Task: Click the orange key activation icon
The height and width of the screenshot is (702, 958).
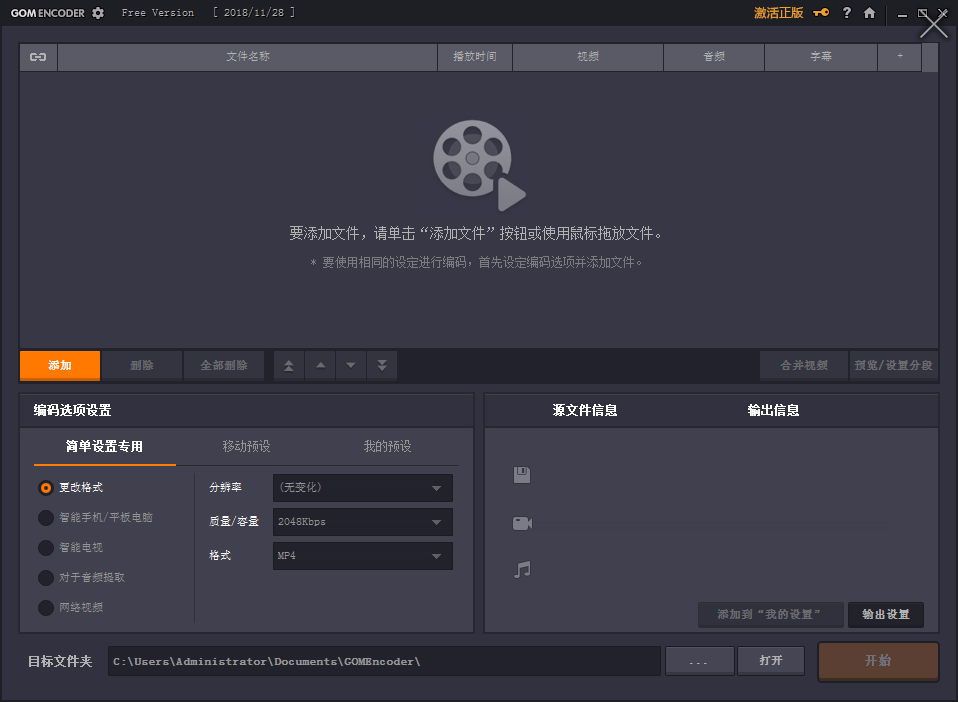Action: pos(822,13)
